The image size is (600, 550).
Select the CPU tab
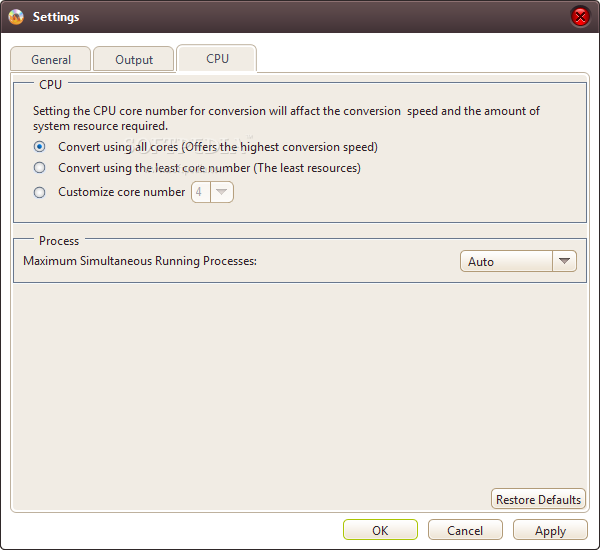(217, 59)
